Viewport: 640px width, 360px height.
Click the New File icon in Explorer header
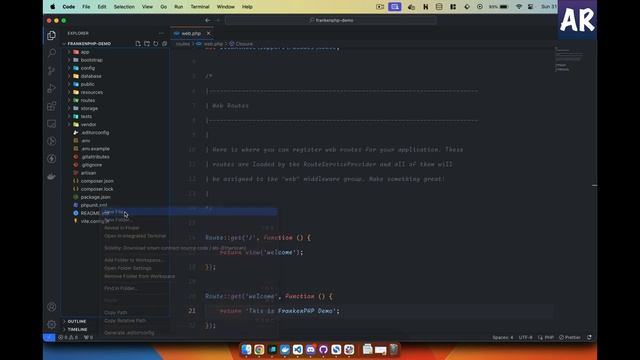(138, 44)
